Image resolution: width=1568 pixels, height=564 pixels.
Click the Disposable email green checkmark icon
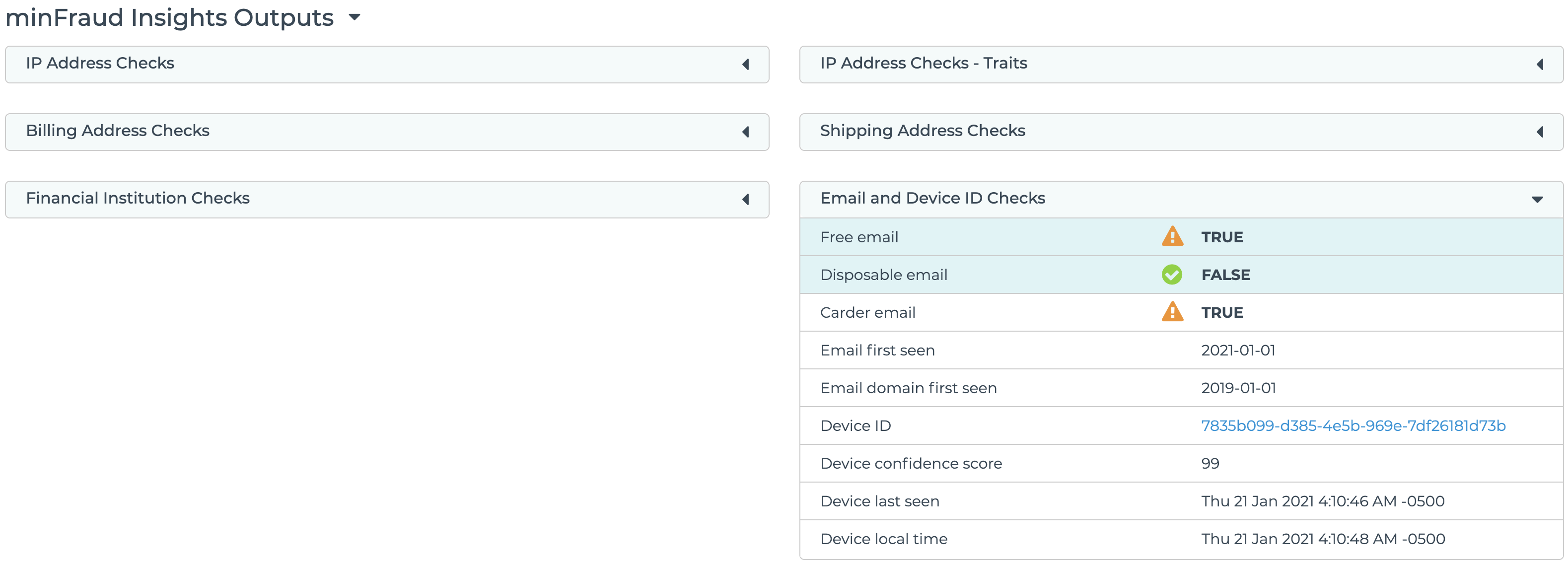[x=1172, y=275]
